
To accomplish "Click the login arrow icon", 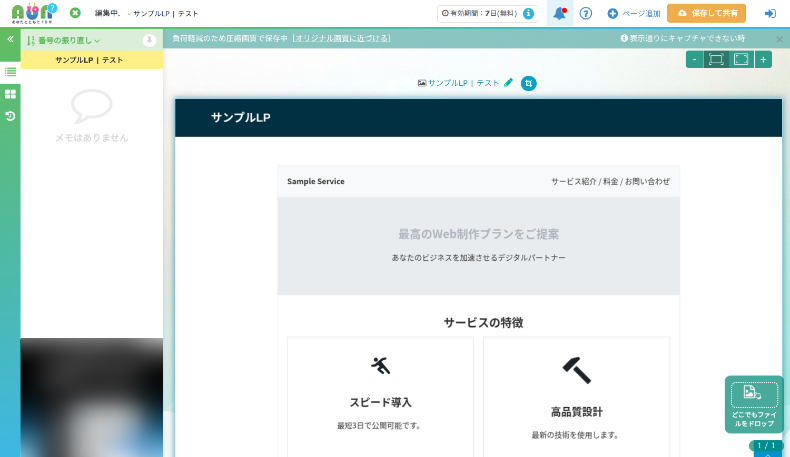I will coord(770,14).
